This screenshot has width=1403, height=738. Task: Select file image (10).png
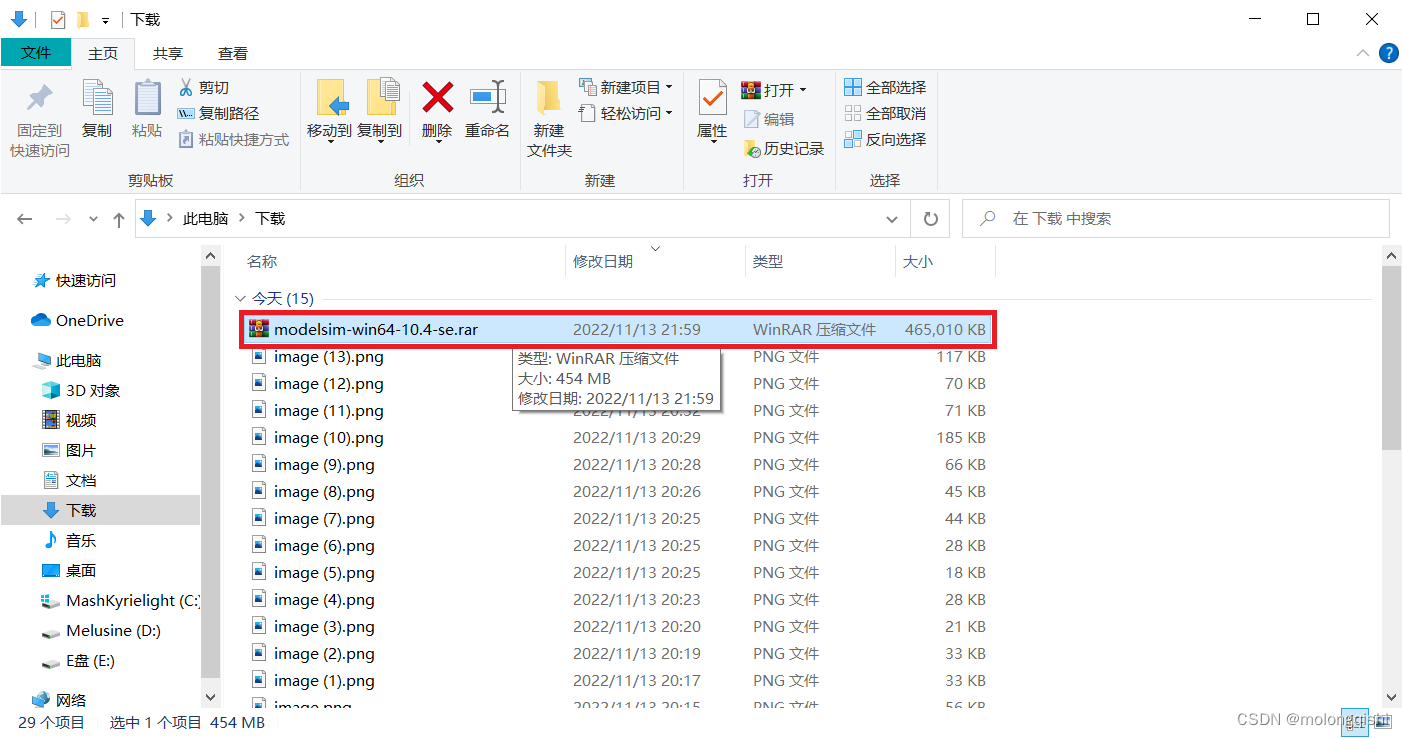328,438
